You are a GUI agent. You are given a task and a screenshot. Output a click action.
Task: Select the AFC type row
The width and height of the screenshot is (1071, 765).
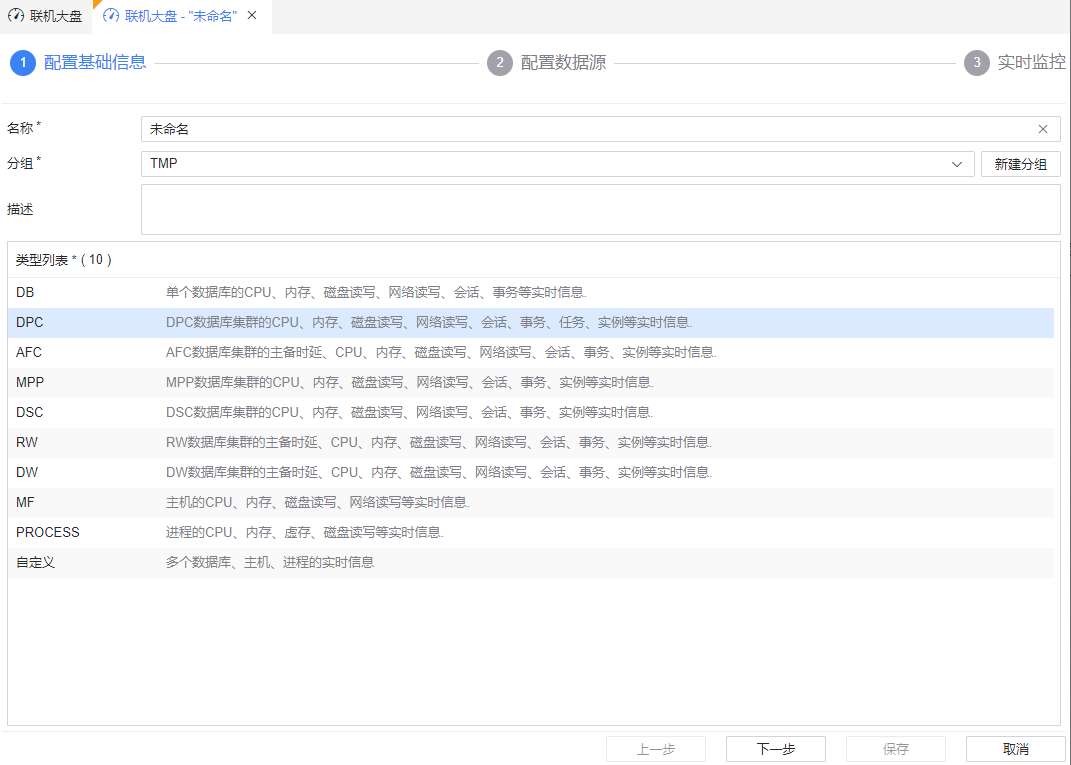click(531, 352)
